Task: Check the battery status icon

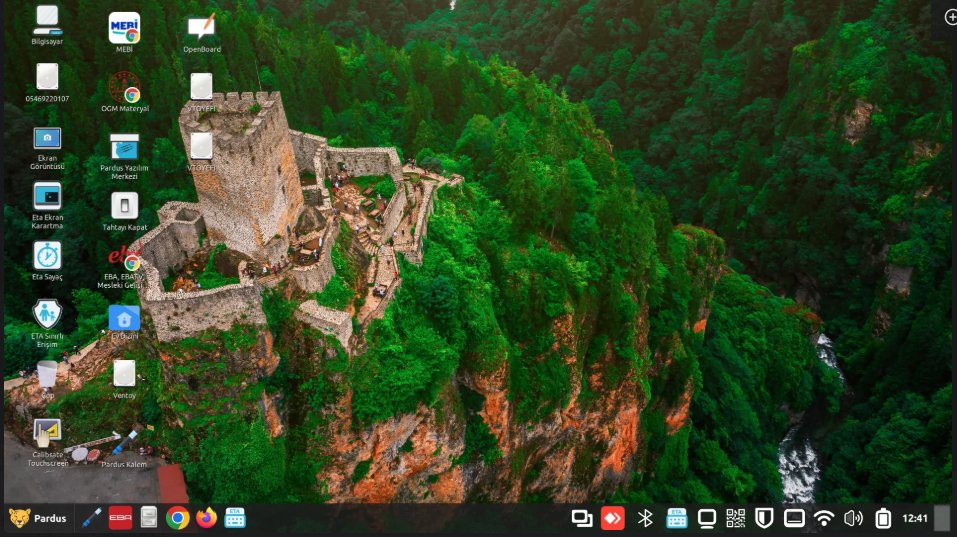Action: [883, 519]
